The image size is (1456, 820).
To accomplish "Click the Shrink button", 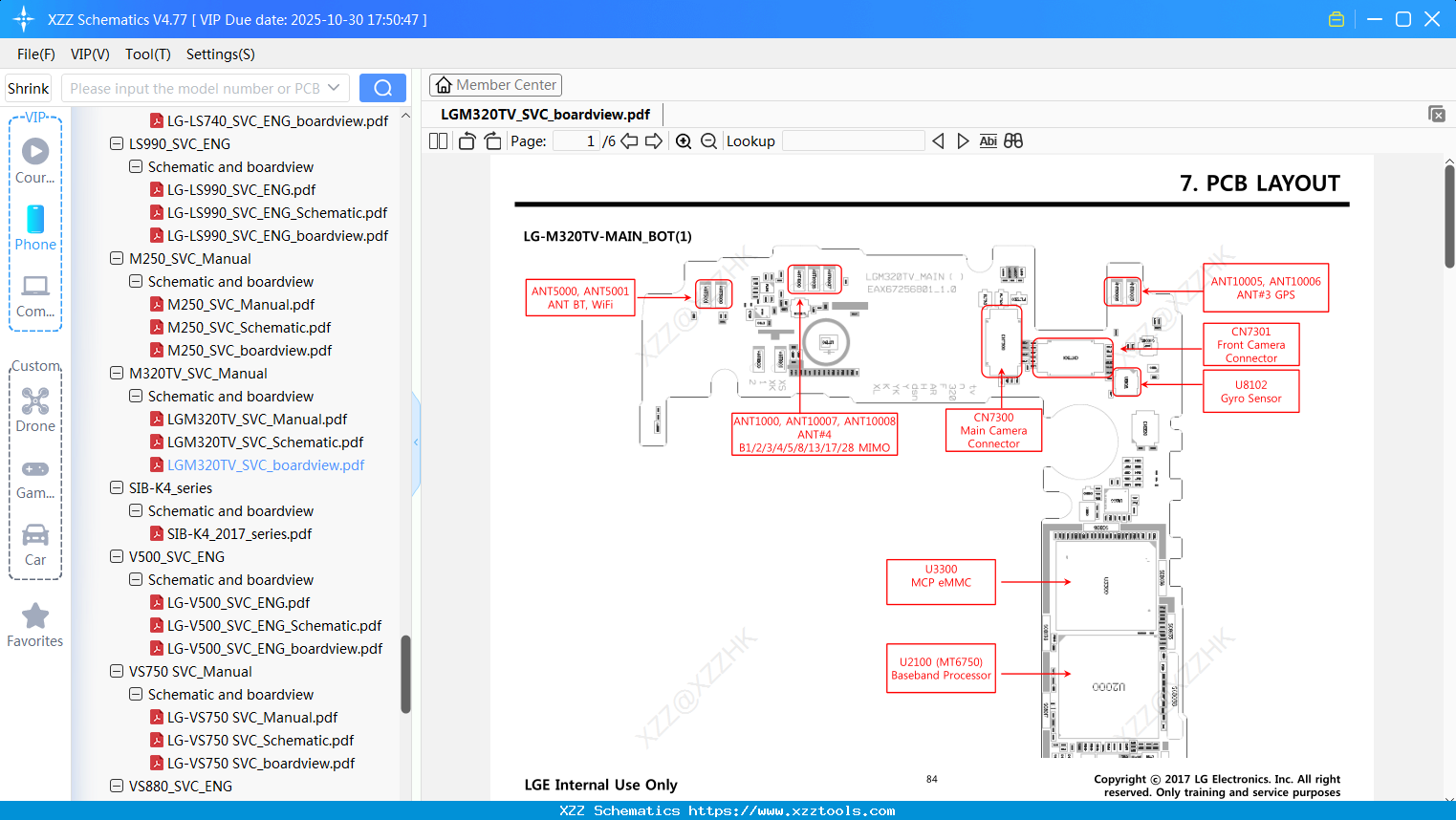I will (28, 88).
